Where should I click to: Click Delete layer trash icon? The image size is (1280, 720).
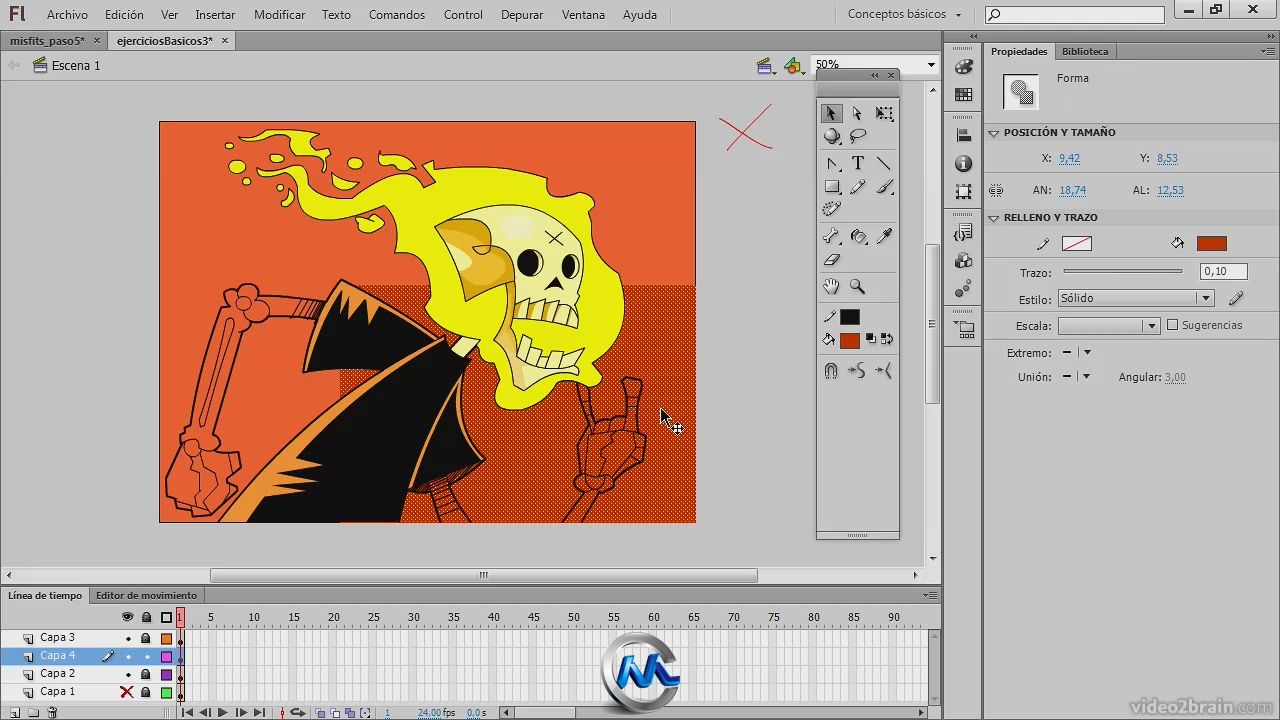(53, 713)
